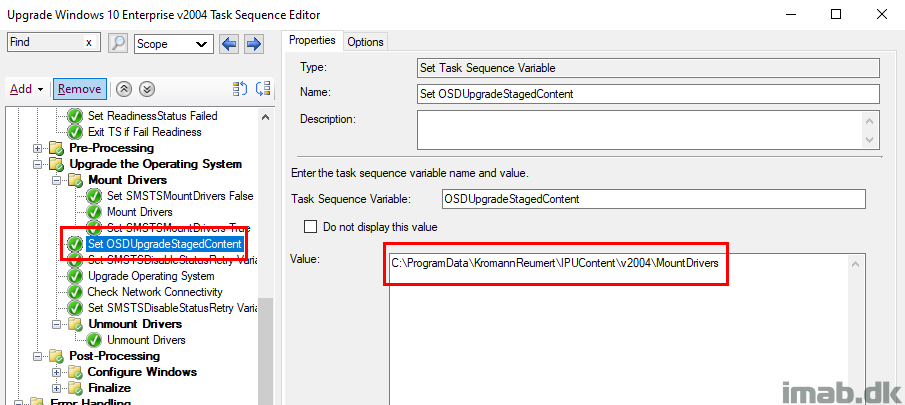Click folder icon of Finalize group
This screenshot has height=405, width=905.
(76, 388)
